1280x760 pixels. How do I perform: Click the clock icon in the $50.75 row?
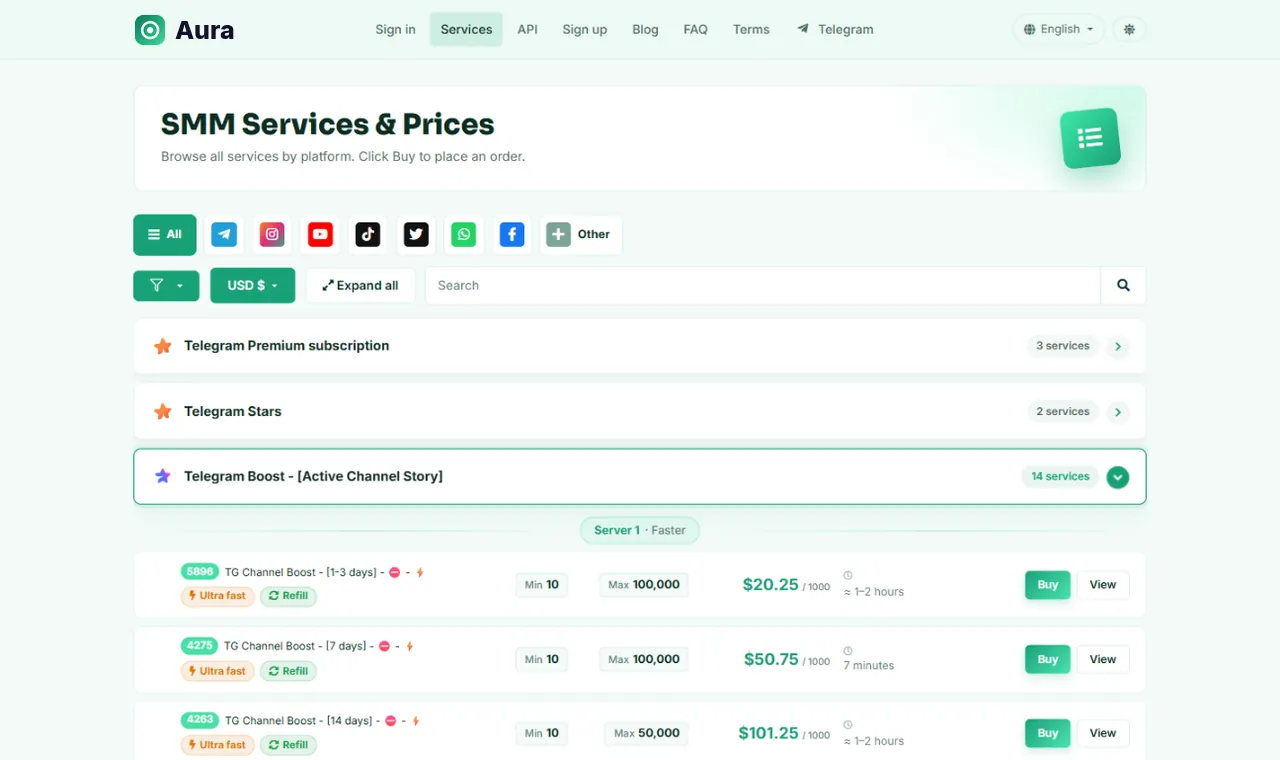pyautogui.click(x=848, y=650)
